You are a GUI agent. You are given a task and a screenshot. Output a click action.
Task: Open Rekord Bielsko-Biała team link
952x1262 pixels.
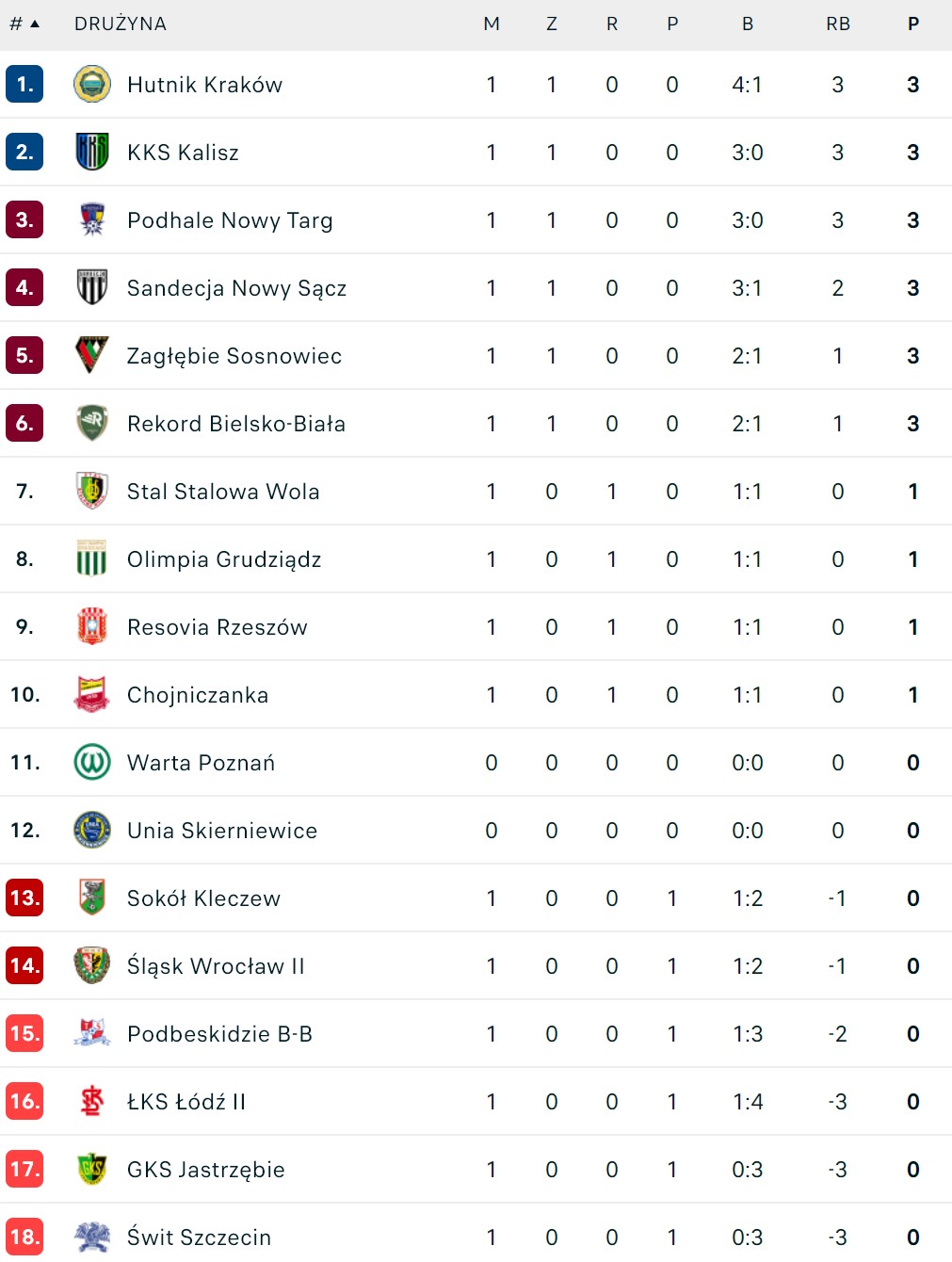point(236,424)
